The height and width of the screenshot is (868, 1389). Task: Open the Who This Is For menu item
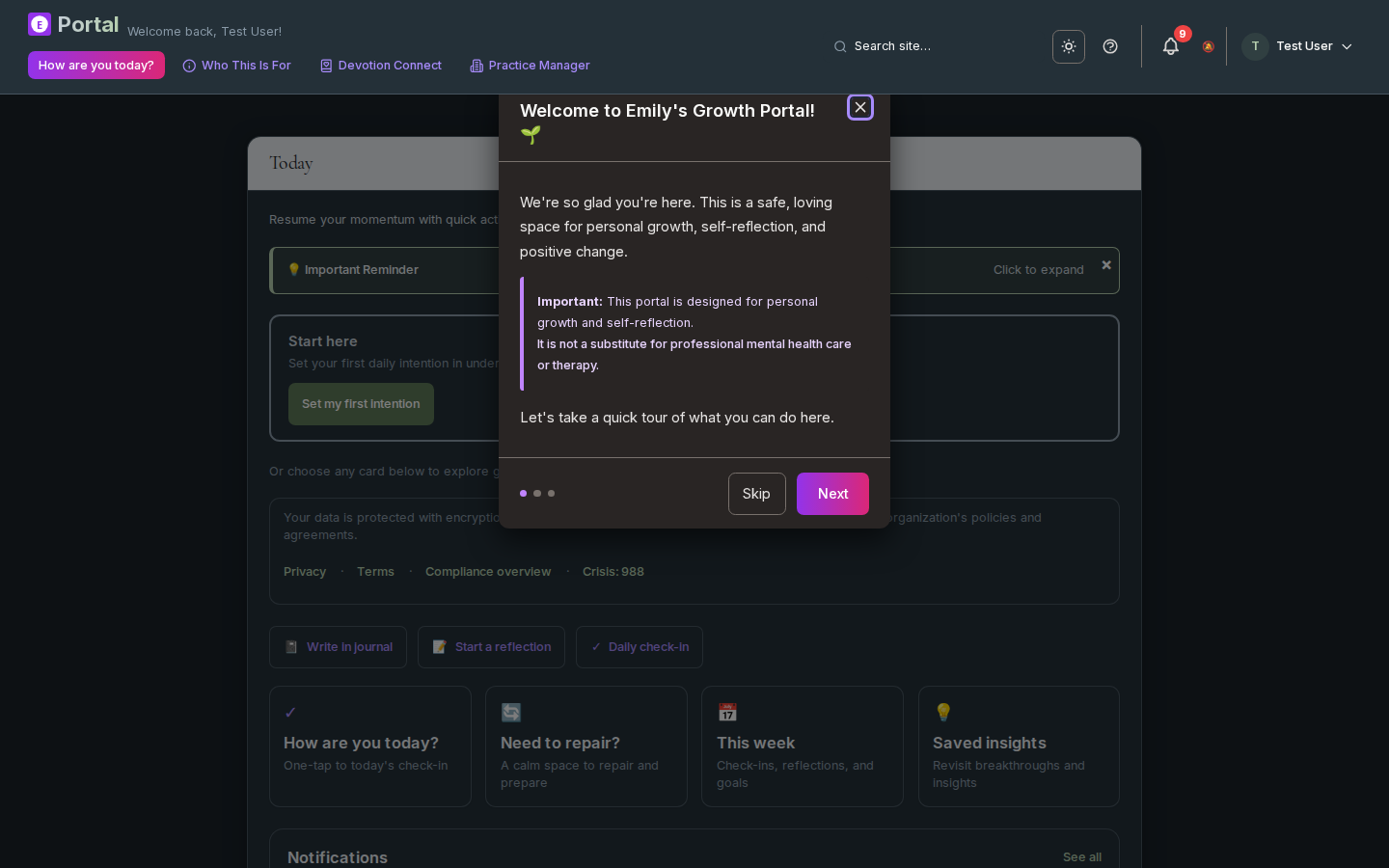coord(237,66)
